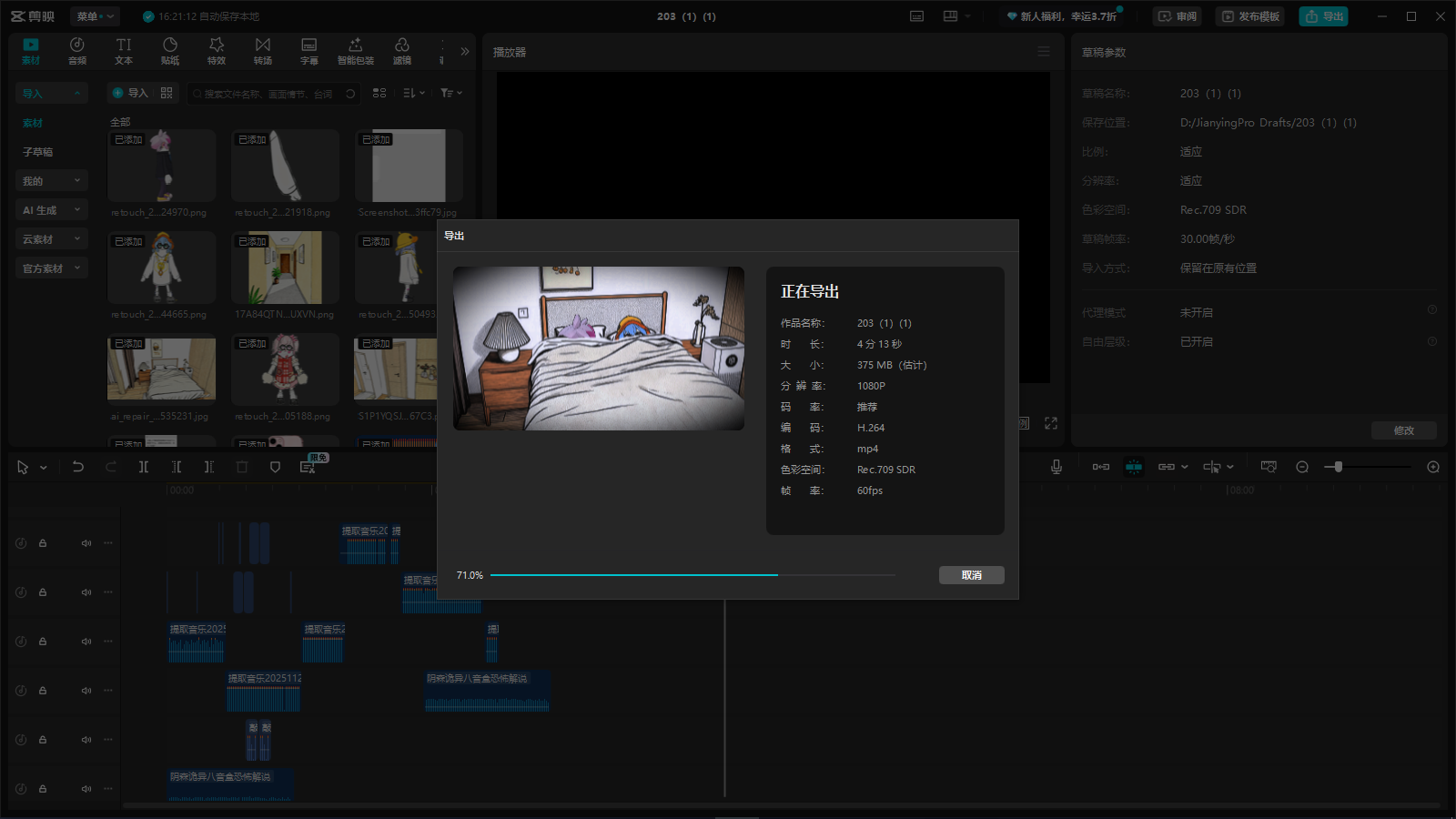Click the timeline zoom slider handle

(1338, 467)
